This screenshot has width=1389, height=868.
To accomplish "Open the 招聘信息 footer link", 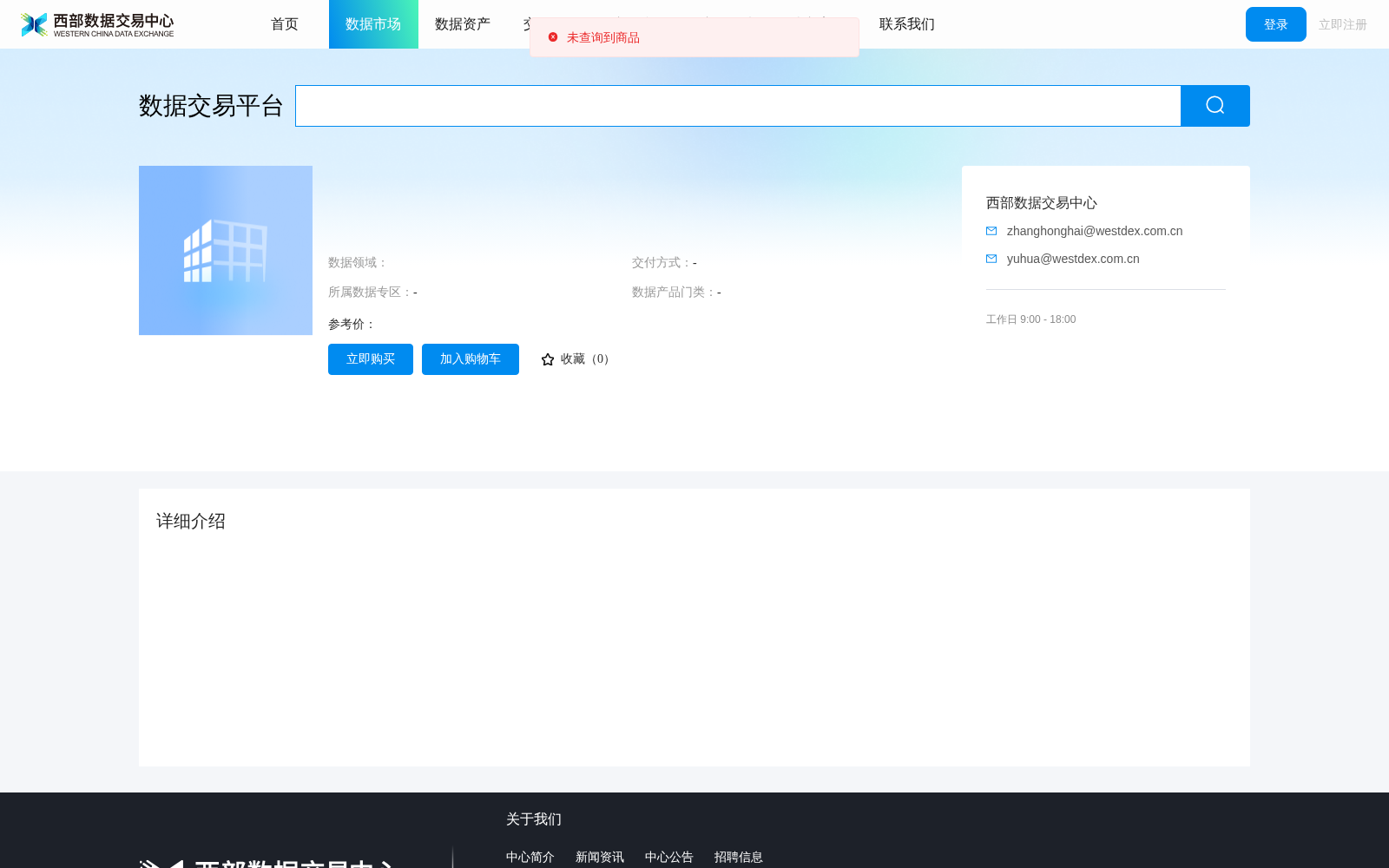I will tap(739, 857).
